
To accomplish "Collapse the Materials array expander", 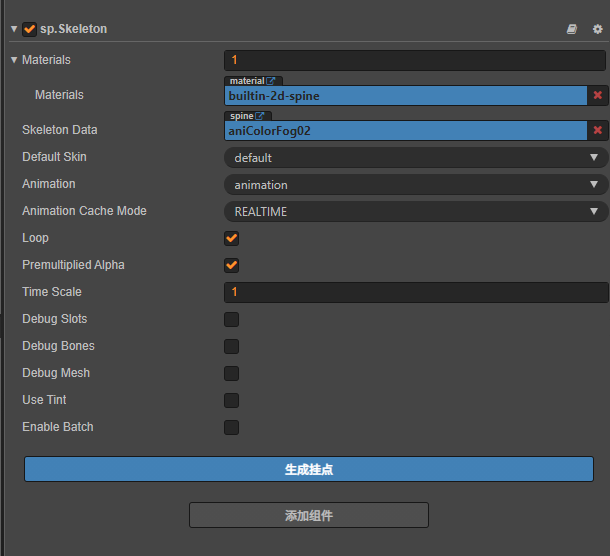I will tap(14, 60).
